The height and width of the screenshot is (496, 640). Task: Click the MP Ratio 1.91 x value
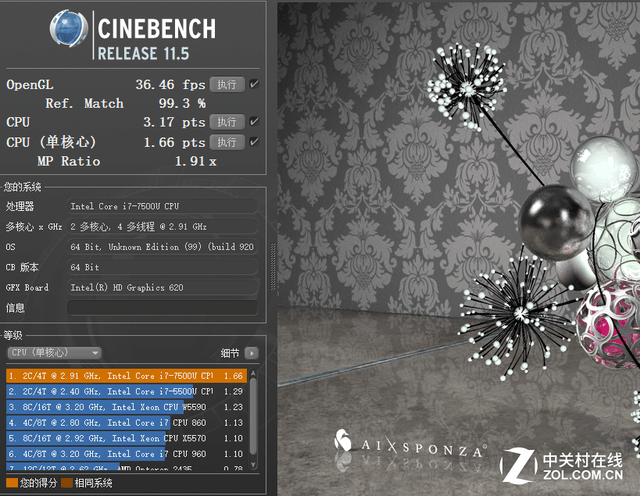196,161
